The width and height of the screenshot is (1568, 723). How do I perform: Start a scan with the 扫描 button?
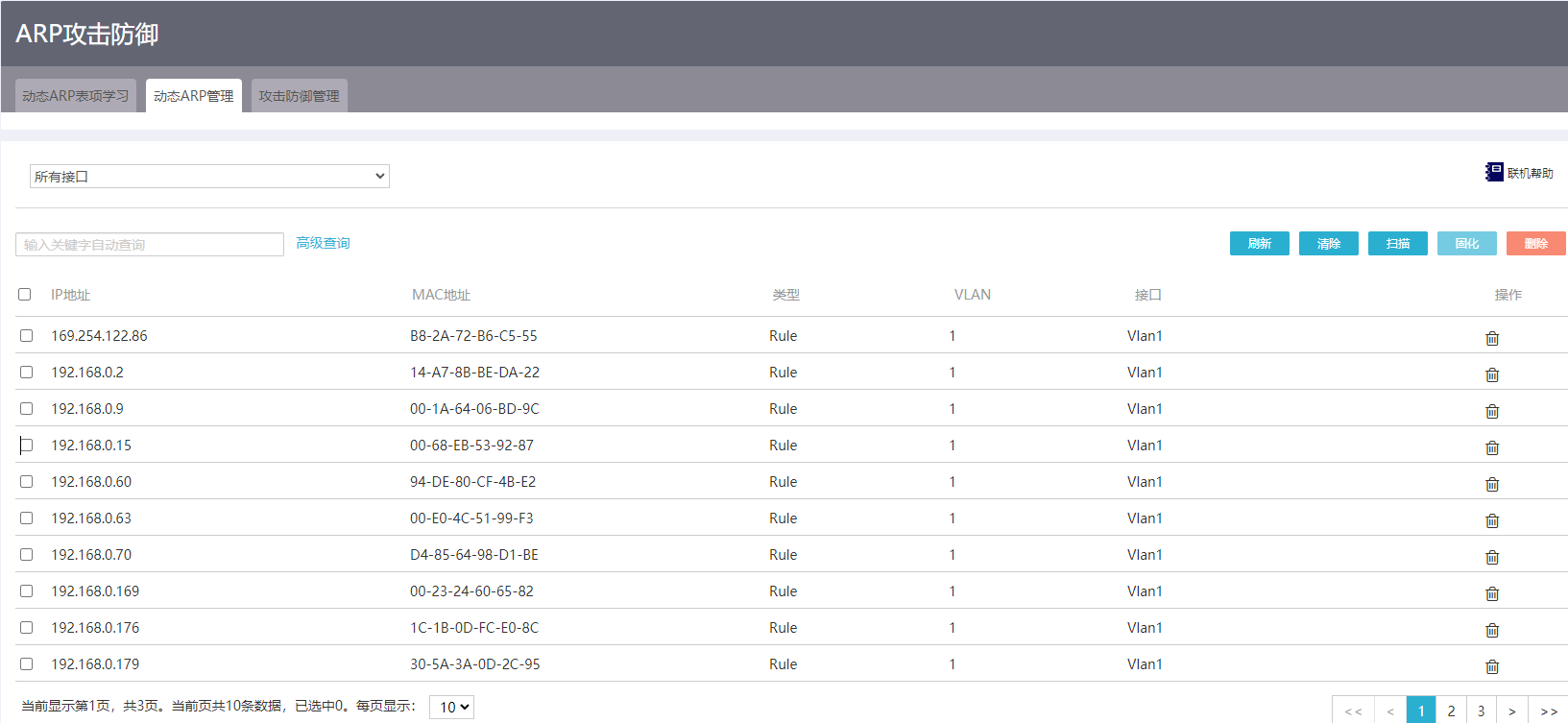click(1398, 244)
